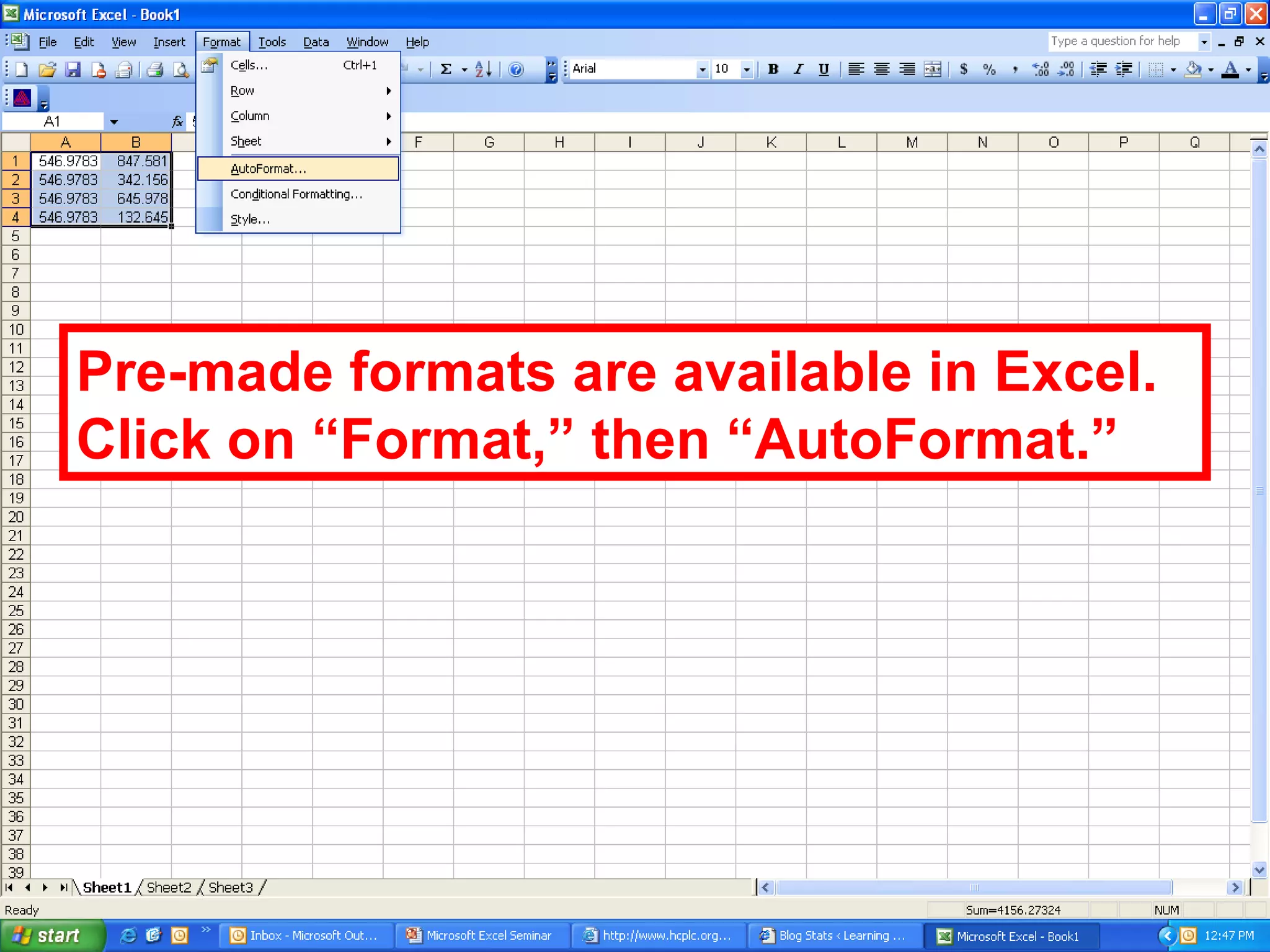This screenshot has width=1270, height=952.
Task: Click the red triangle add-in toolbar icon
Action: [x=22, y=98]
